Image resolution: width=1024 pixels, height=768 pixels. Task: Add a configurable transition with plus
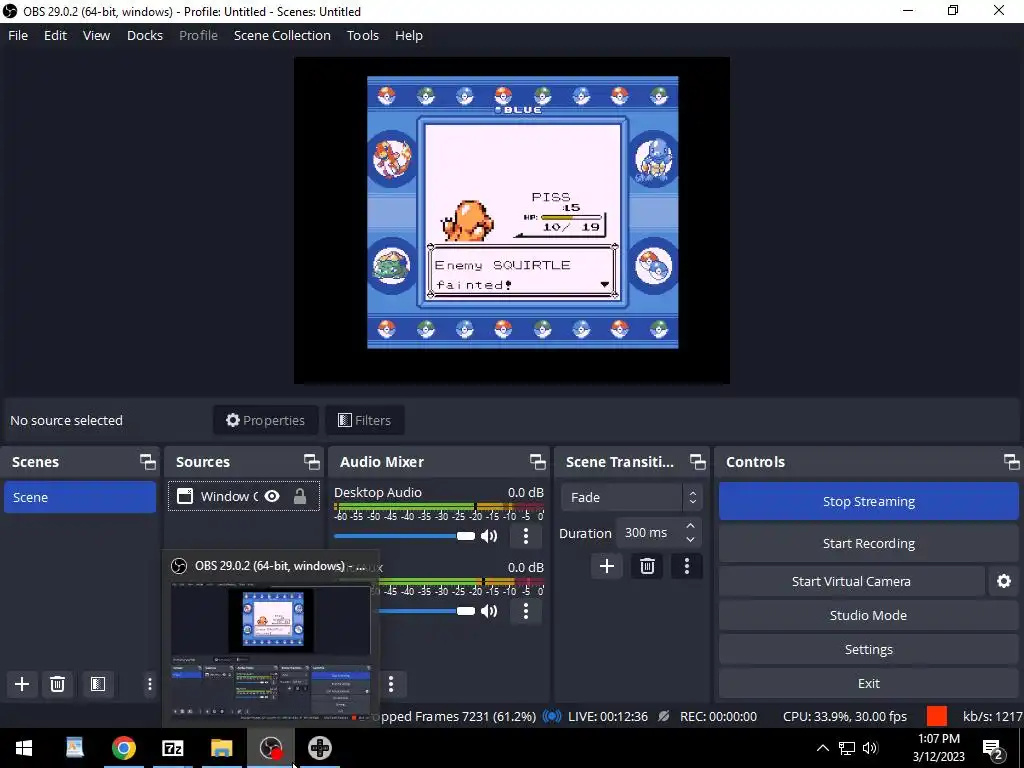pyautogui.click(x=607, y=566)
